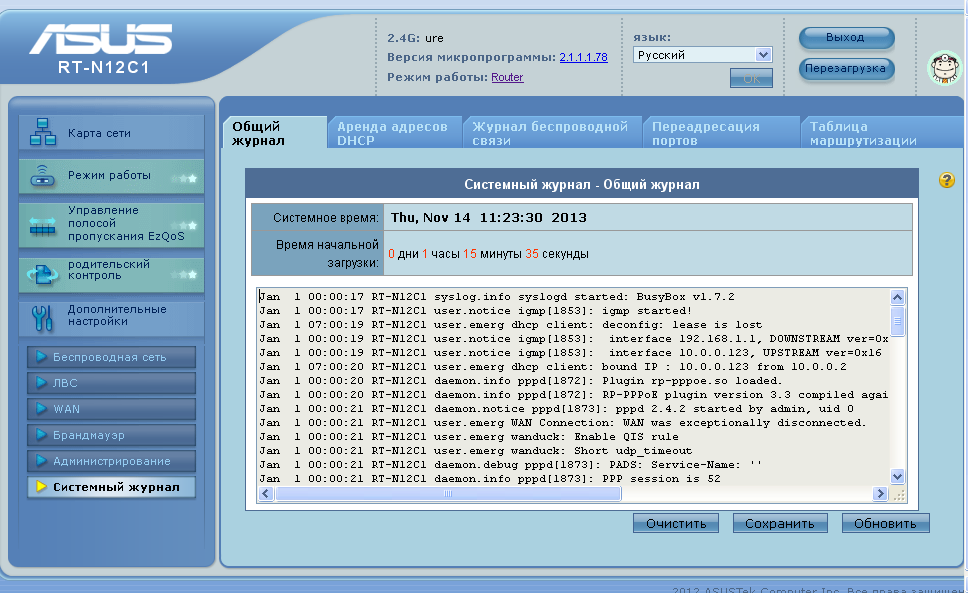Click the Network Map (Карта сети) icon
Screen dimensions: 968x593
click(x=43, y=133)
